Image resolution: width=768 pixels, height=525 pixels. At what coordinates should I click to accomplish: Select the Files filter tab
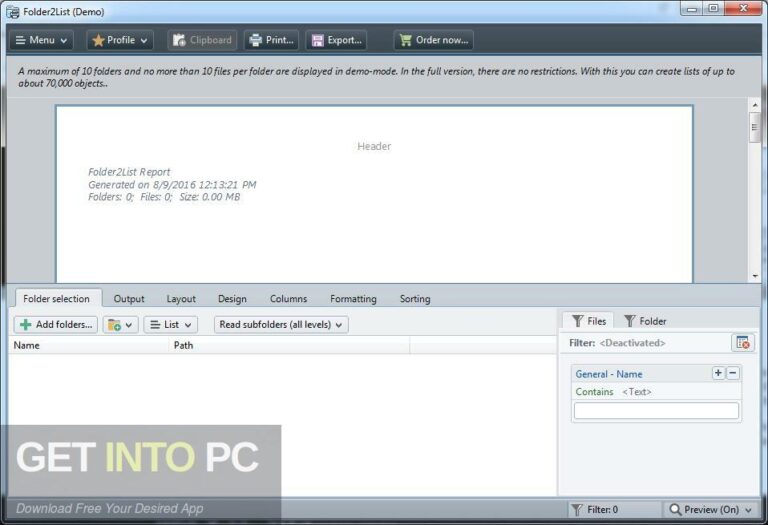[x=588, y=321]
